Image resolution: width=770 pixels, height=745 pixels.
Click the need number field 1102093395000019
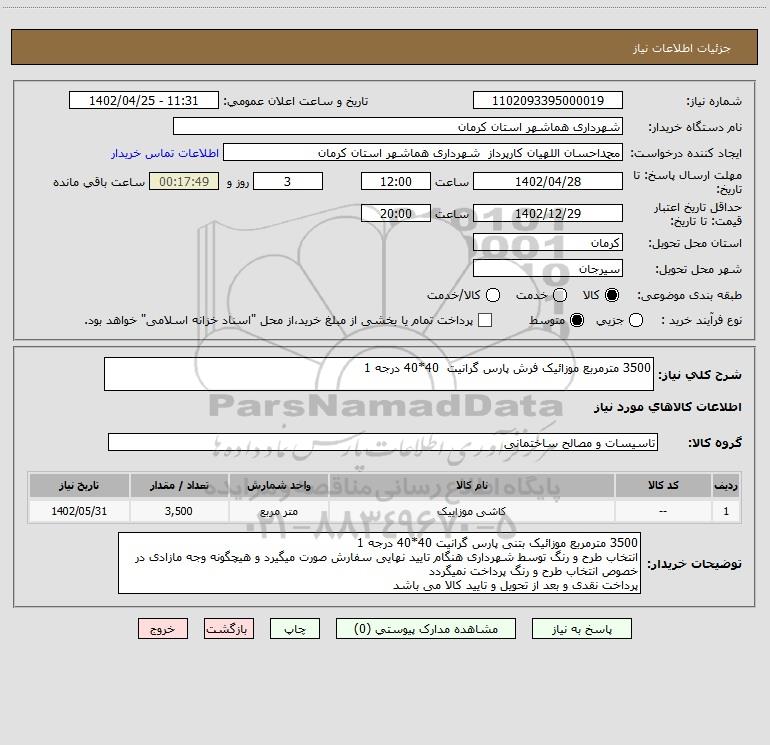tap(548, 101)
